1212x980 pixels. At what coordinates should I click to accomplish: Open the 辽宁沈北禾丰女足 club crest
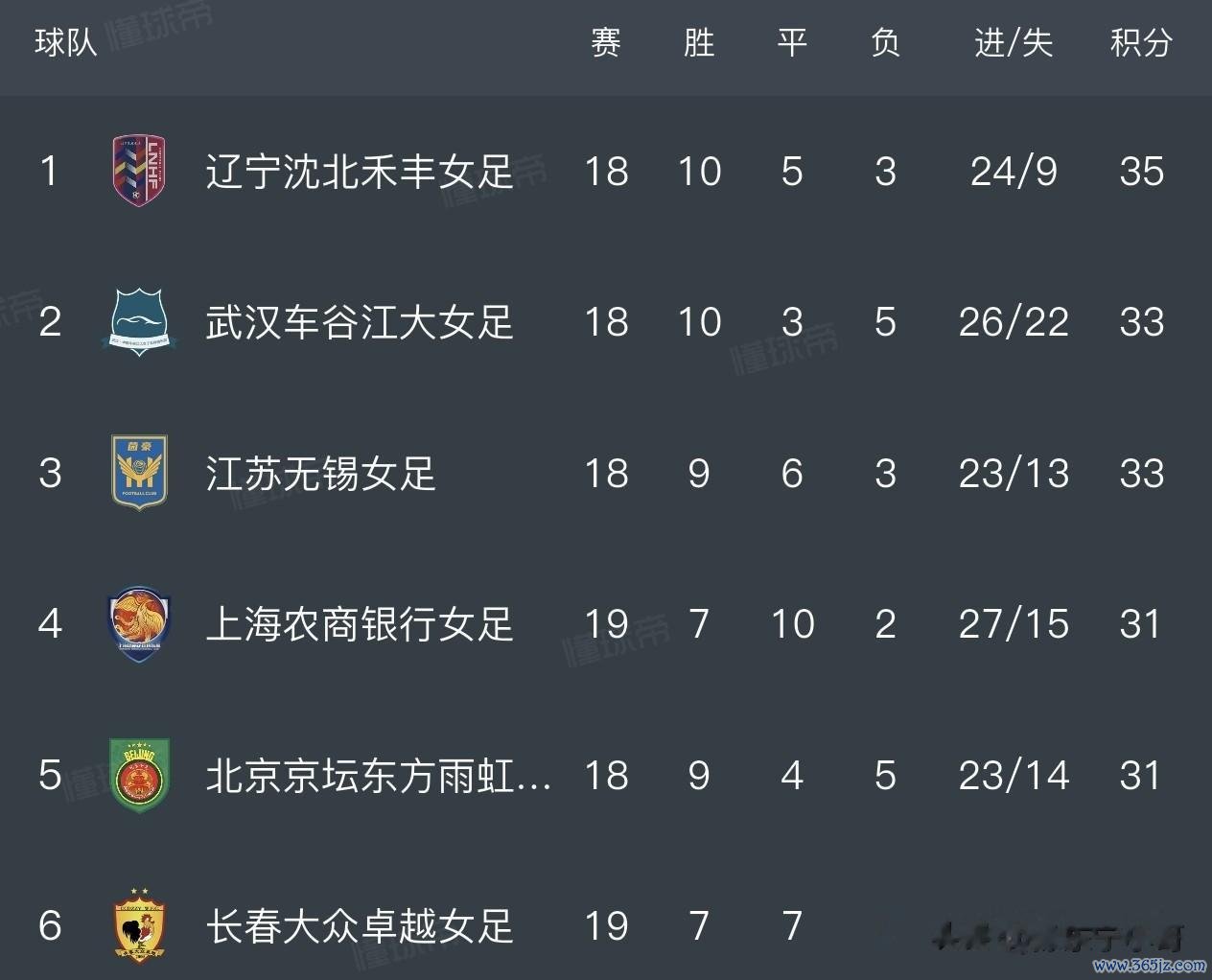139,171
